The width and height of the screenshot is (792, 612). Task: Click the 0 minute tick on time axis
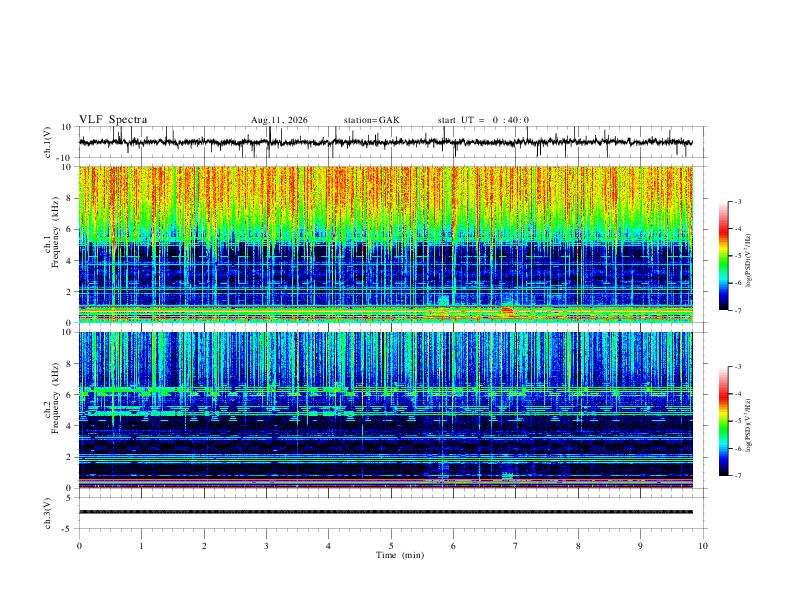tap(79, 546)
